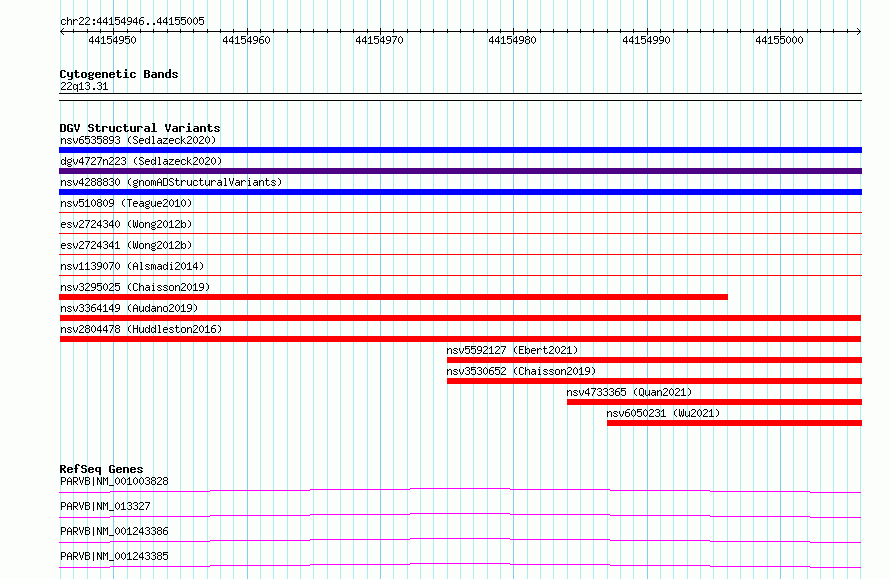This screenshot has height=579, width=890.
Task: Click the thin red line under esv2724340
Action: coord(460,233)
